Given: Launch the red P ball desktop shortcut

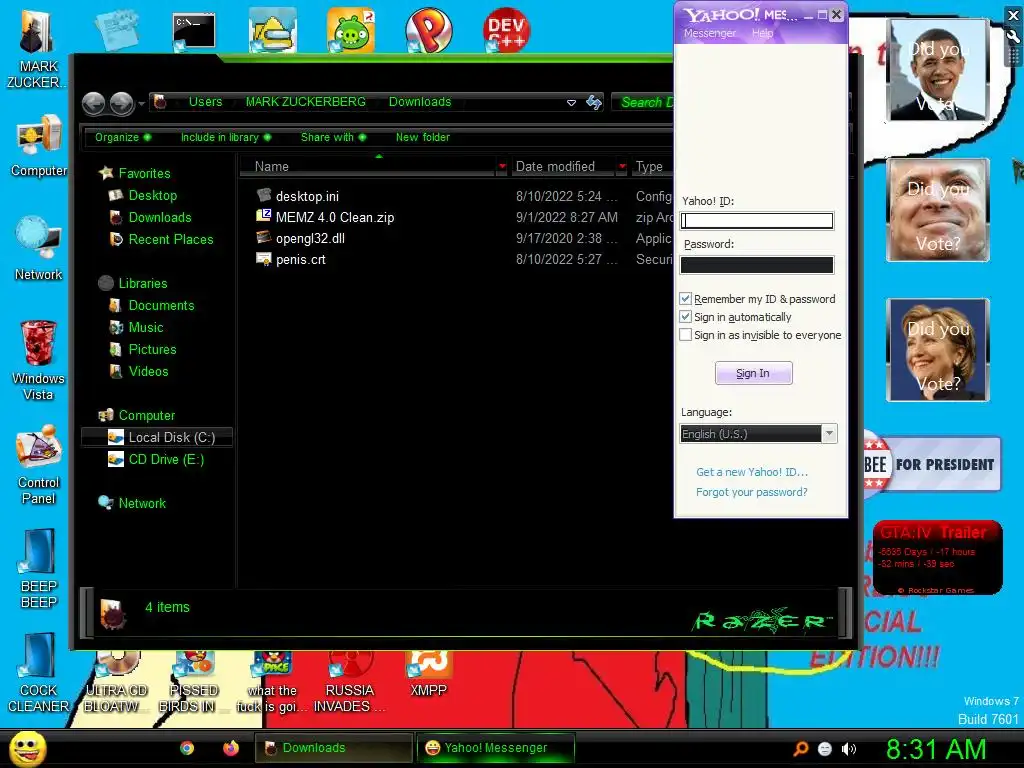Looking at the screenshot, I should (x=428, y=31).
